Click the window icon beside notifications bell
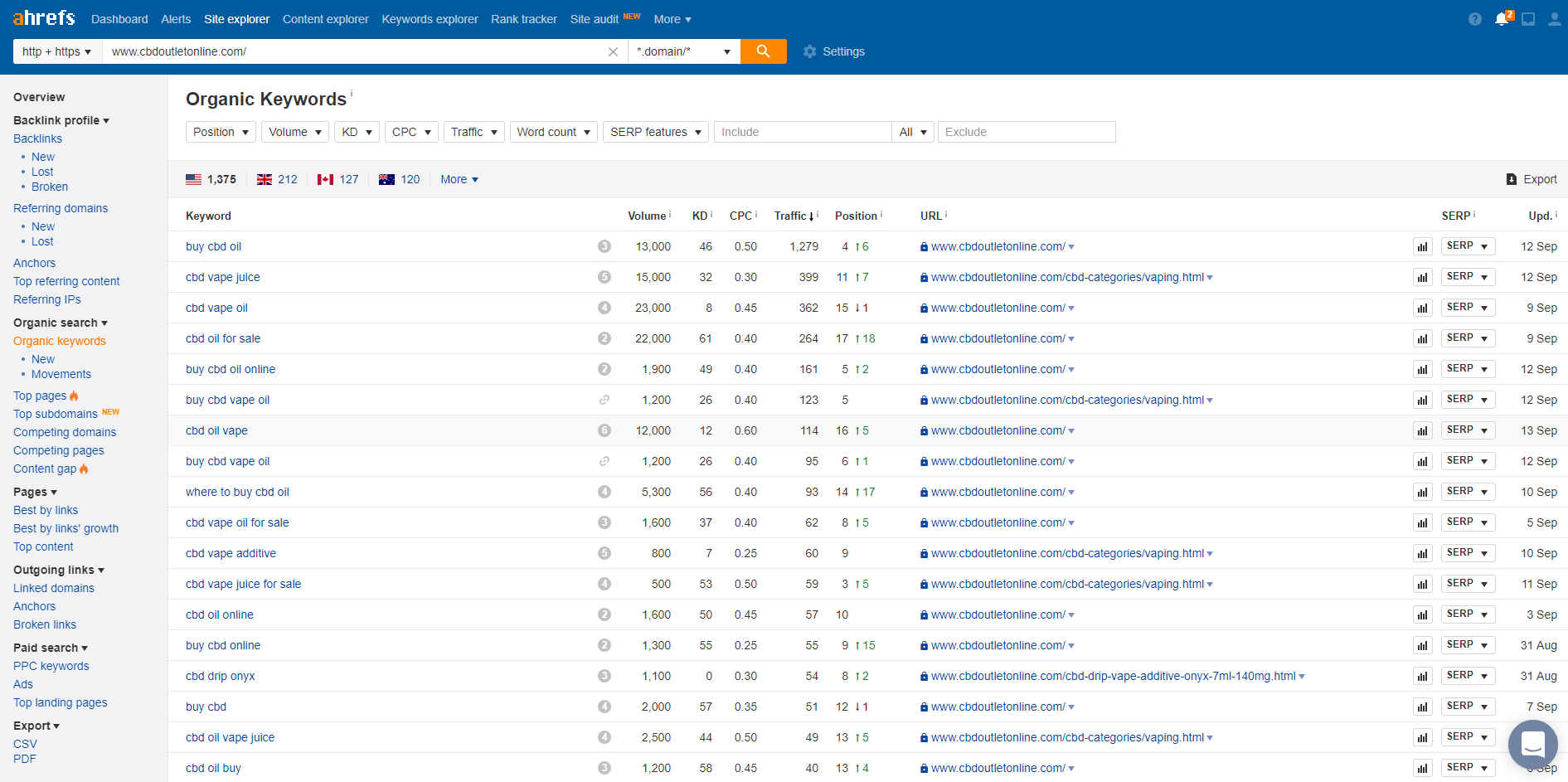The height and width of the screenshot is (782, 1568). coord(1528,19)
